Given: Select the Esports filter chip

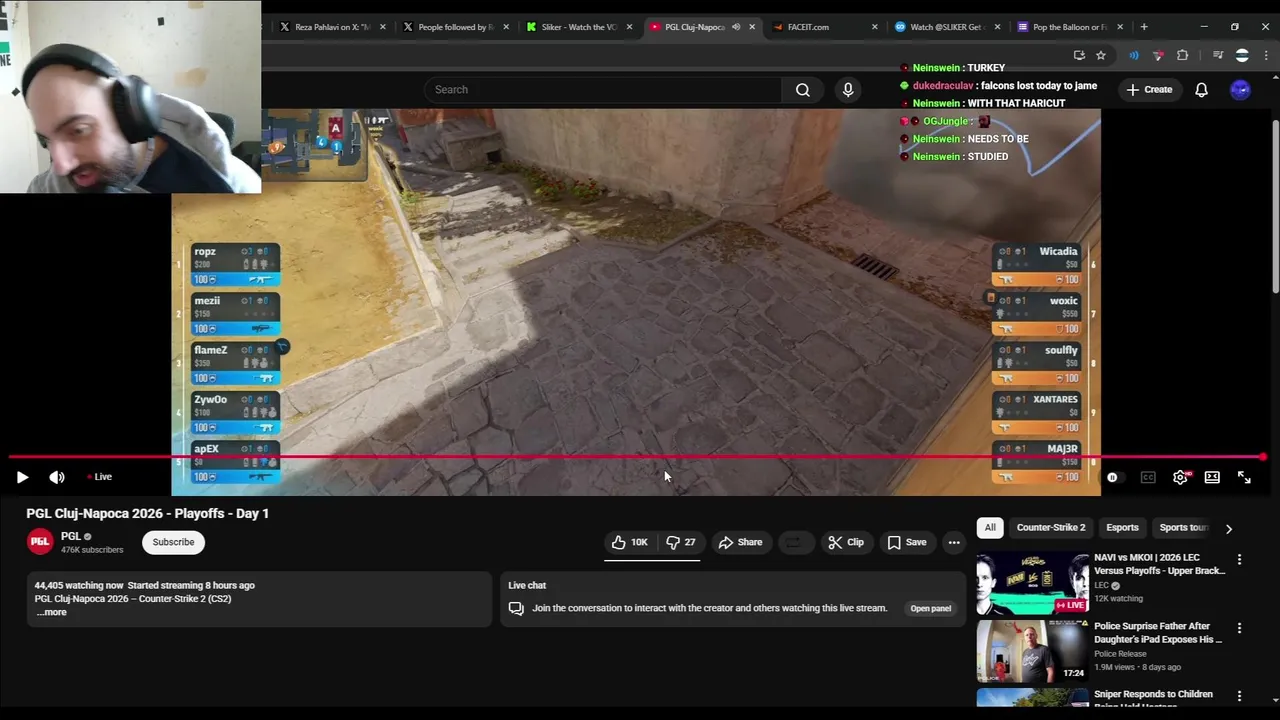Looking at the screenshot, I should (x=1122, y=528).
